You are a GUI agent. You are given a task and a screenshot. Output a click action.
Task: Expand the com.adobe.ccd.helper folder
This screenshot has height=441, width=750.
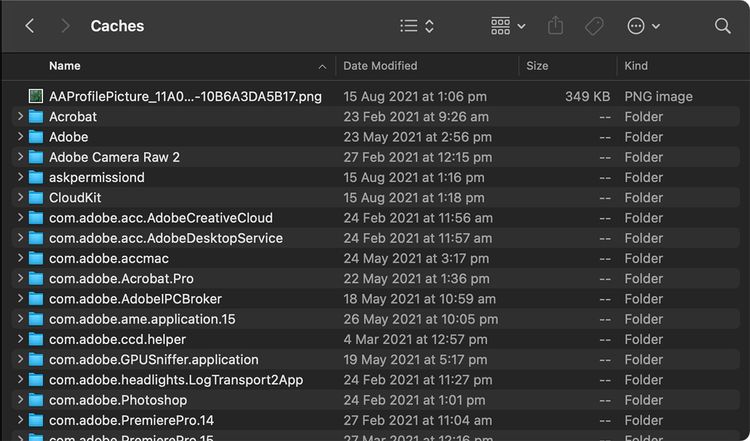[20, 339]
